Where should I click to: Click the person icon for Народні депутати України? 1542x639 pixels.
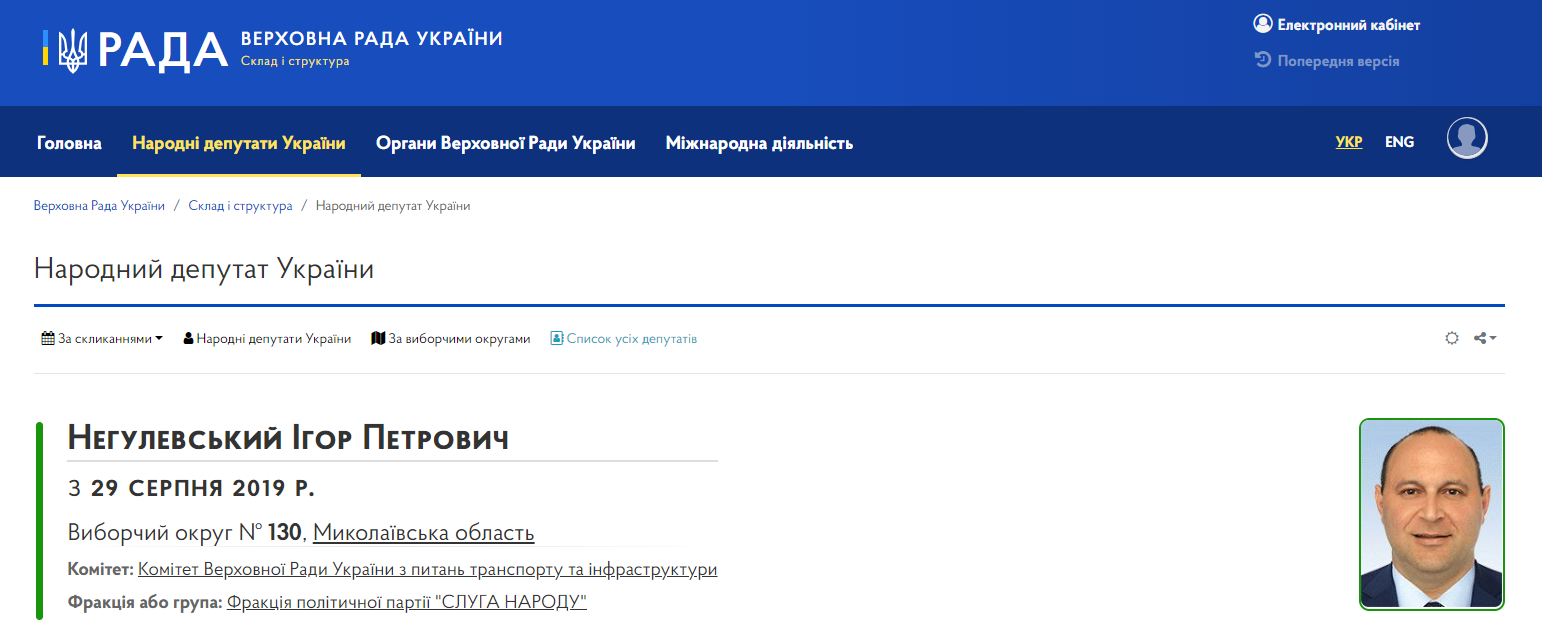(x=188, y=338)
